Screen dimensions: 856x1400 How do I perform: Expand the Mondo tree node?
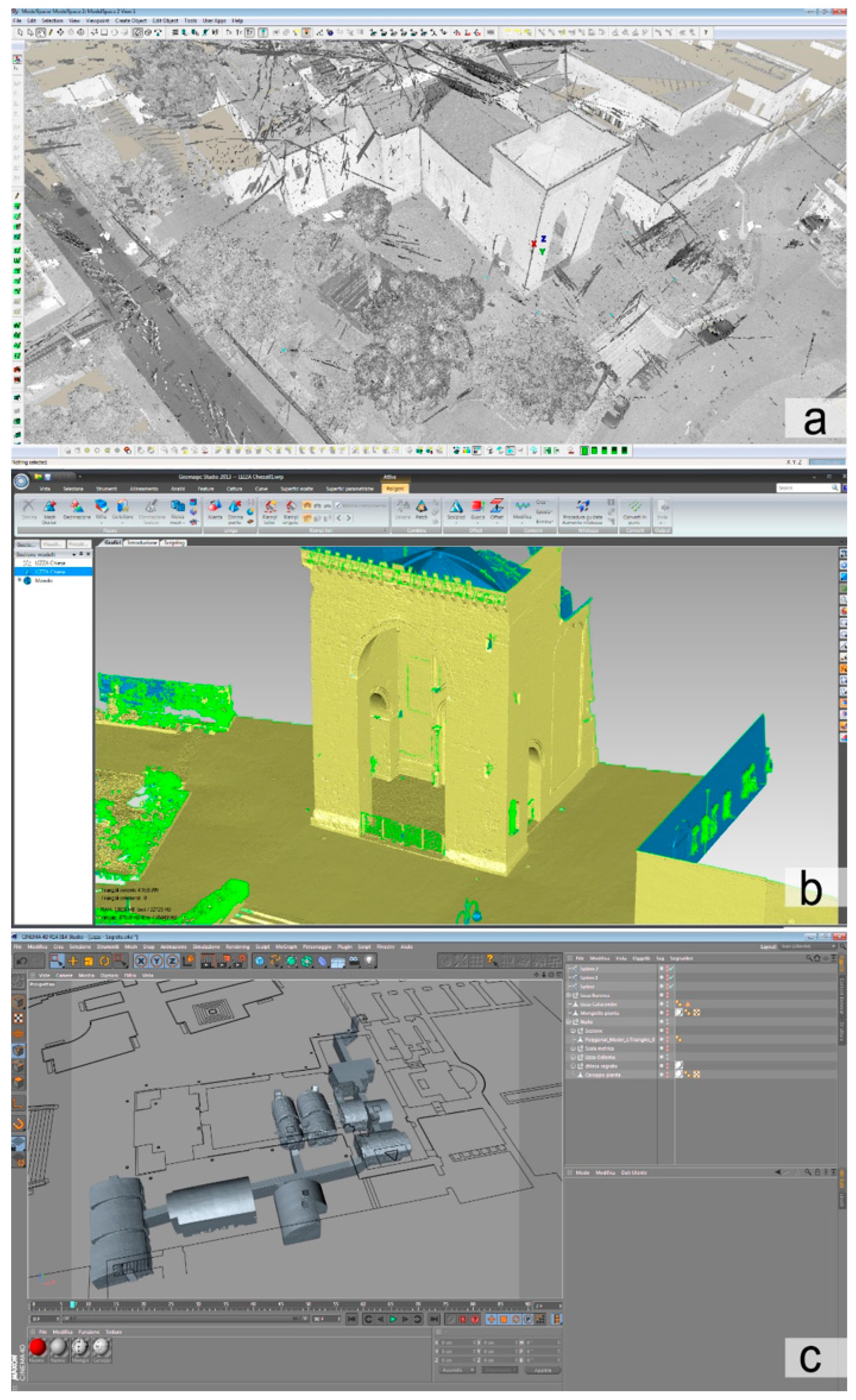pyautogui.click(x=20, y=580)
